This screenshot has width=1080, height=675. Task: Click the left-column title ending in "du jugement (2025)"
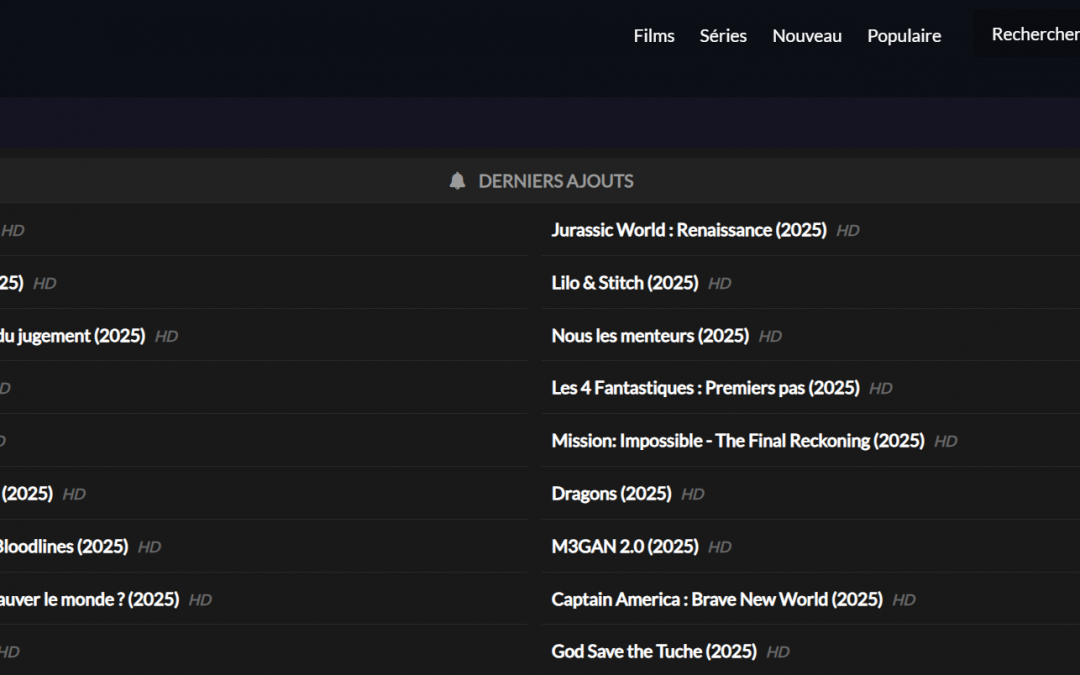(72, 336)
